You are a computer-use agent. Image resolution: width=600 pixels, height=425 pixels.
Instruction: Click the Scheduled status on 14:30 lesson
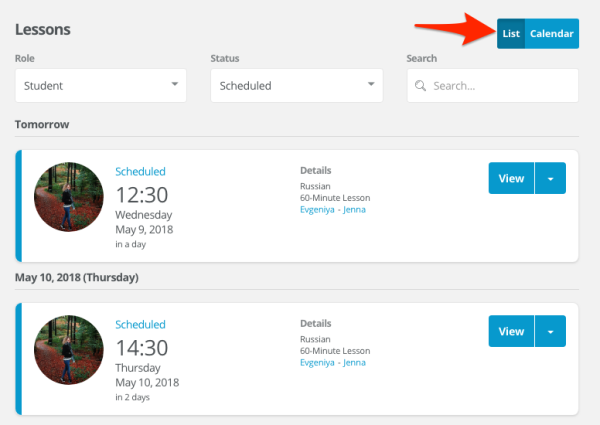140,324
